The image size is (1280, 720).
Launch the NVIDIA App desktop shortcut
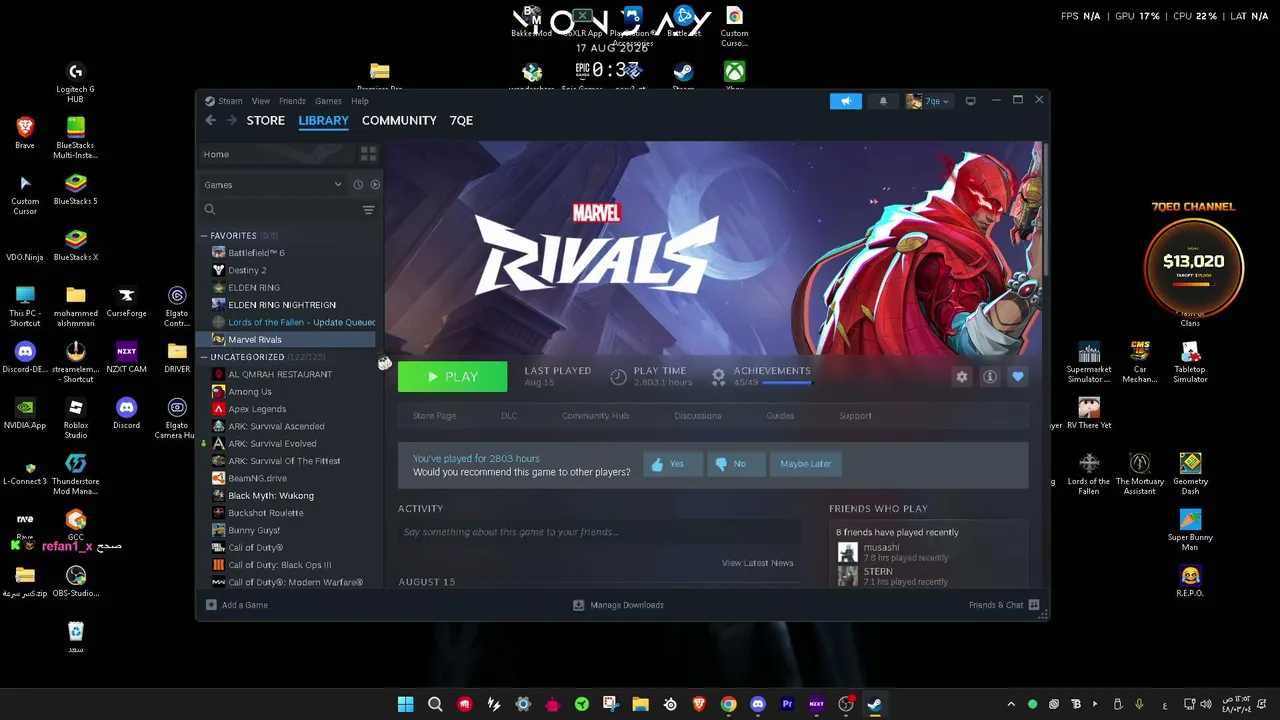coord(25,413)
